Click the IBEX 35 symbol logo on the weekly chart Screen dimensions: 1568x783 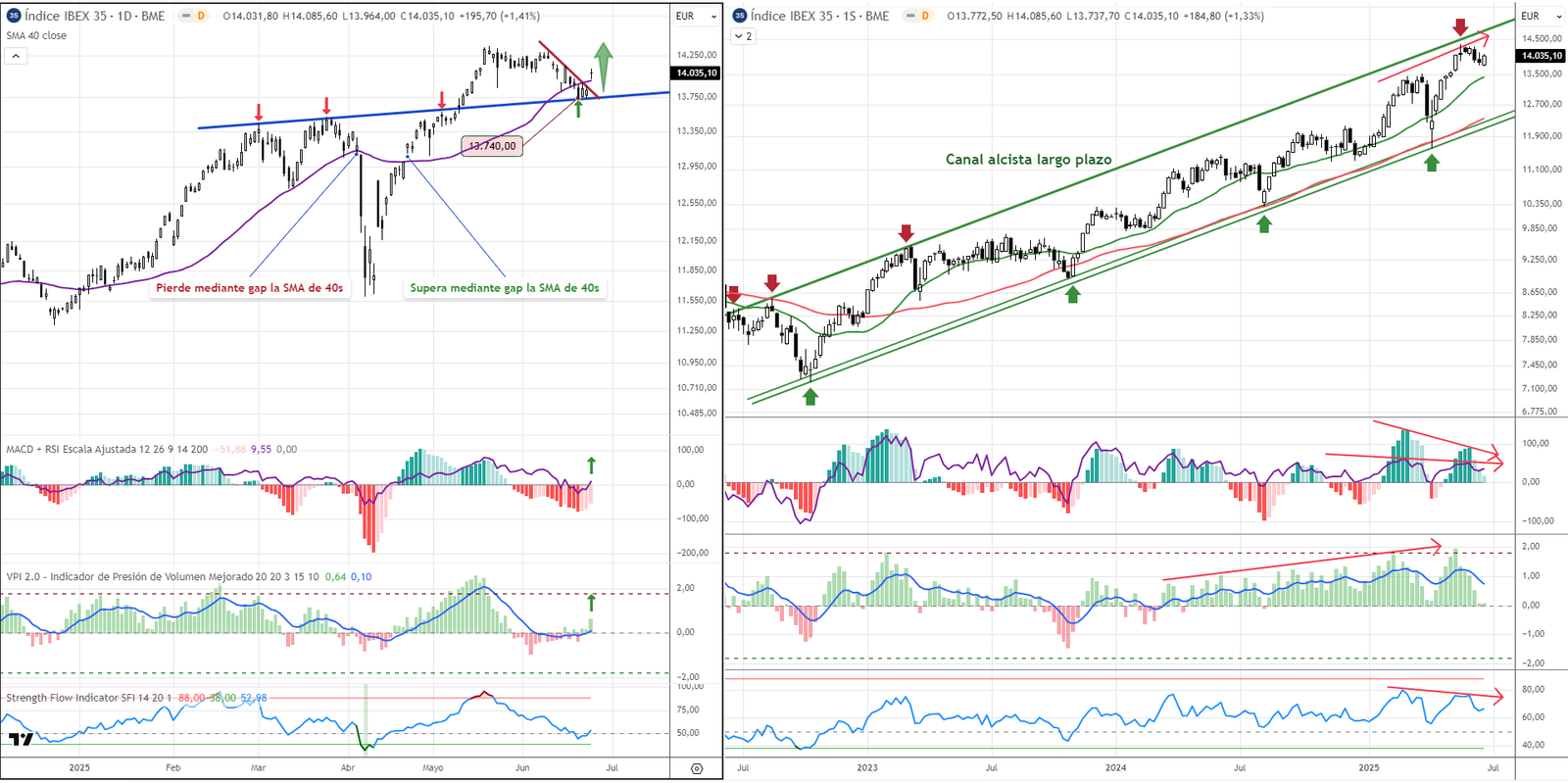click(740, 16)
